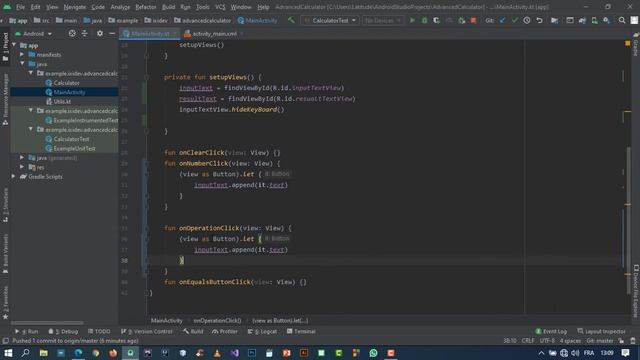
Task: Open WhatsApp from Windows taskbar
Action: (x=373, y=353)
